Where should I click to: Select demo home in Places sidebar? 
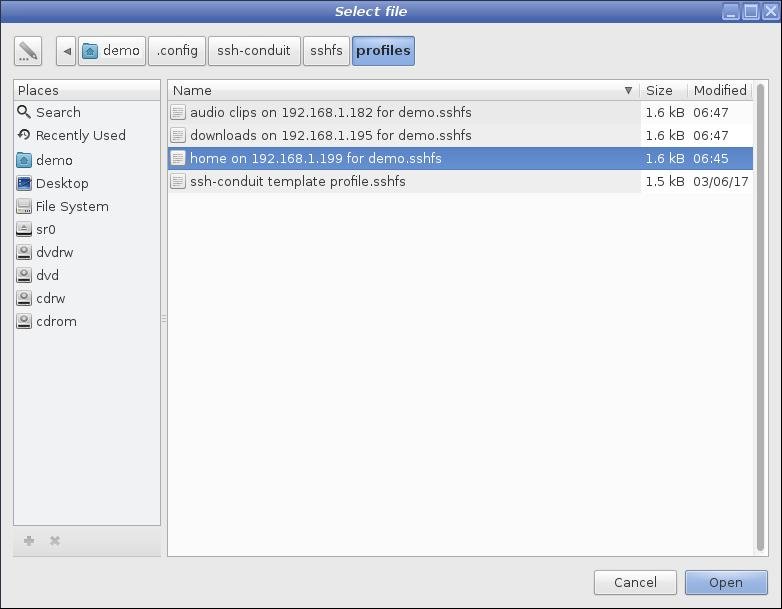(87, 160)
